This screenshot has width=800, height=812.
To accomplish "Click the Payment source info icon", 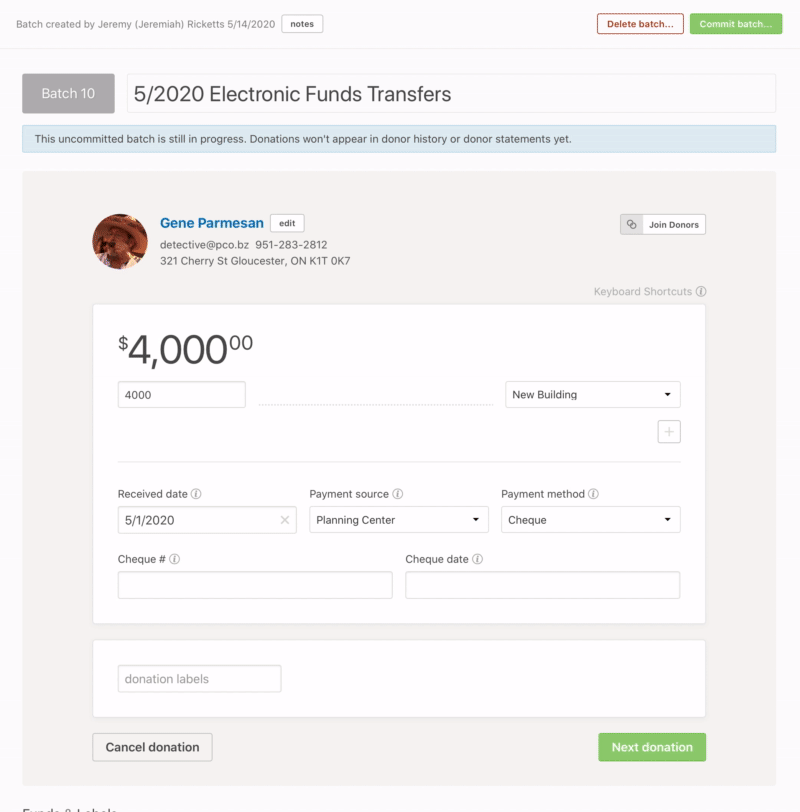I will (x=398, y=494).
